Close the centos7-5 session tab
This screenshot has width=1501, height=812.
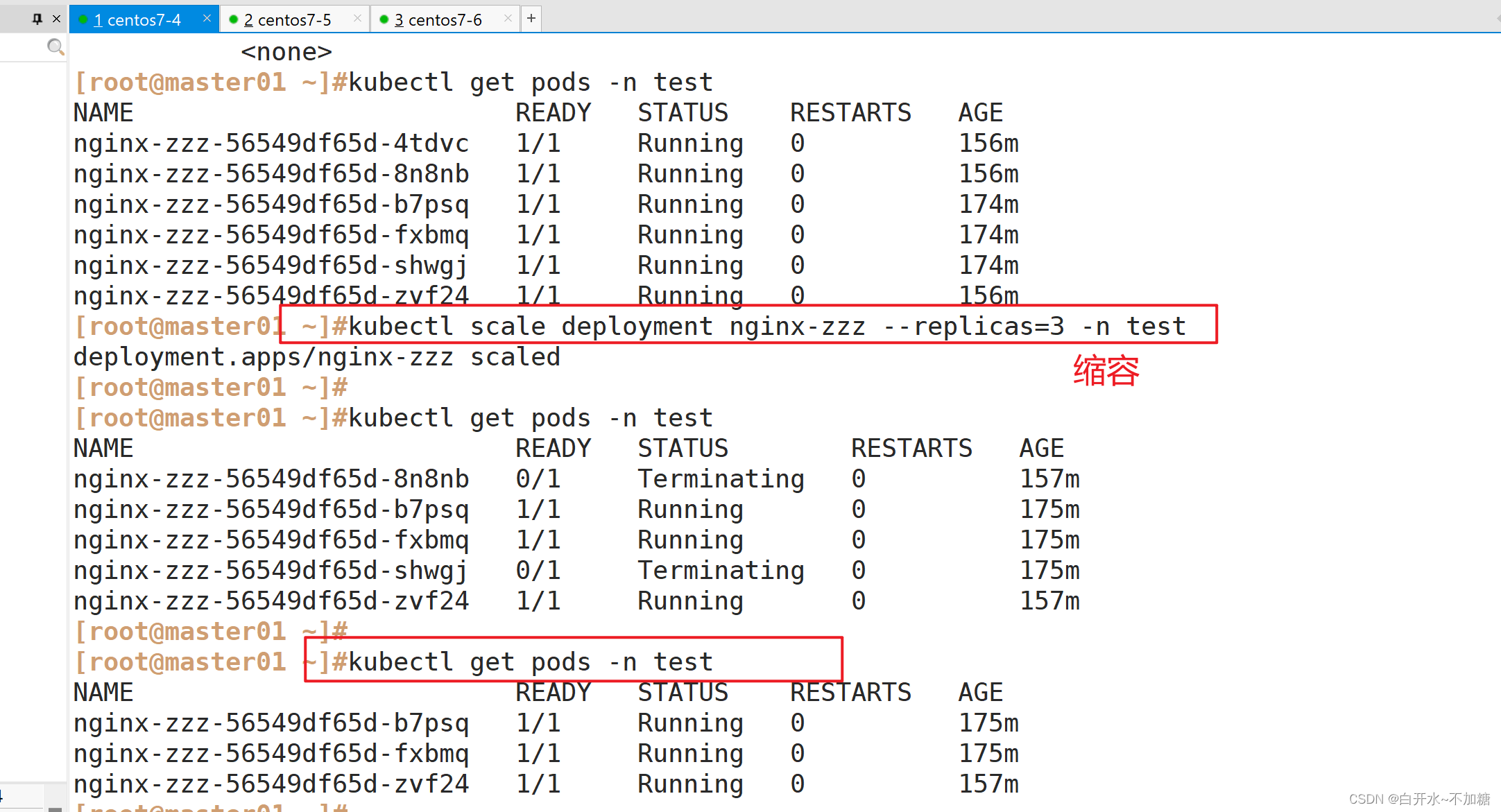pos(357,19)
